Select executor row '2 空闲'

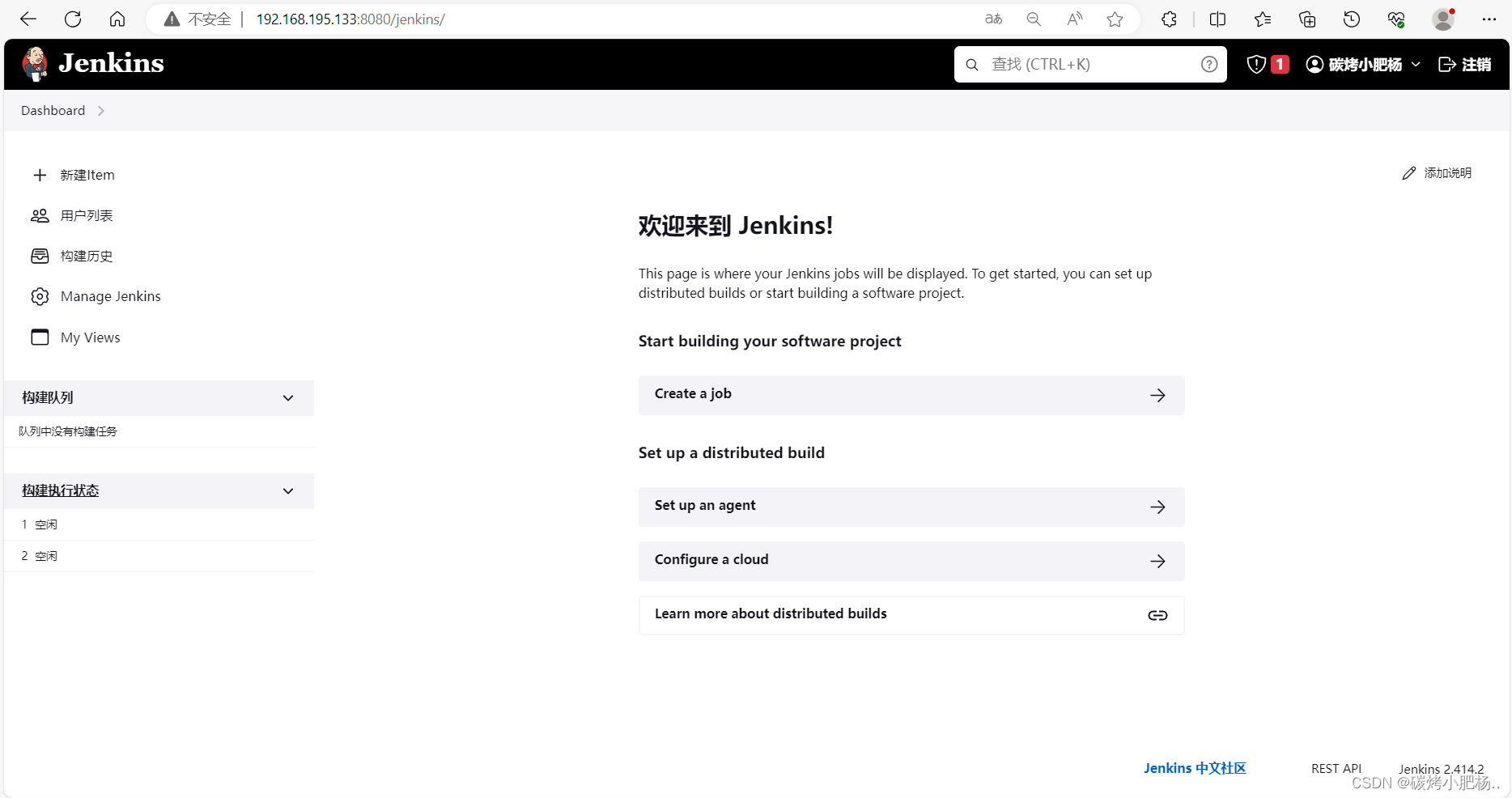(159, 556)
